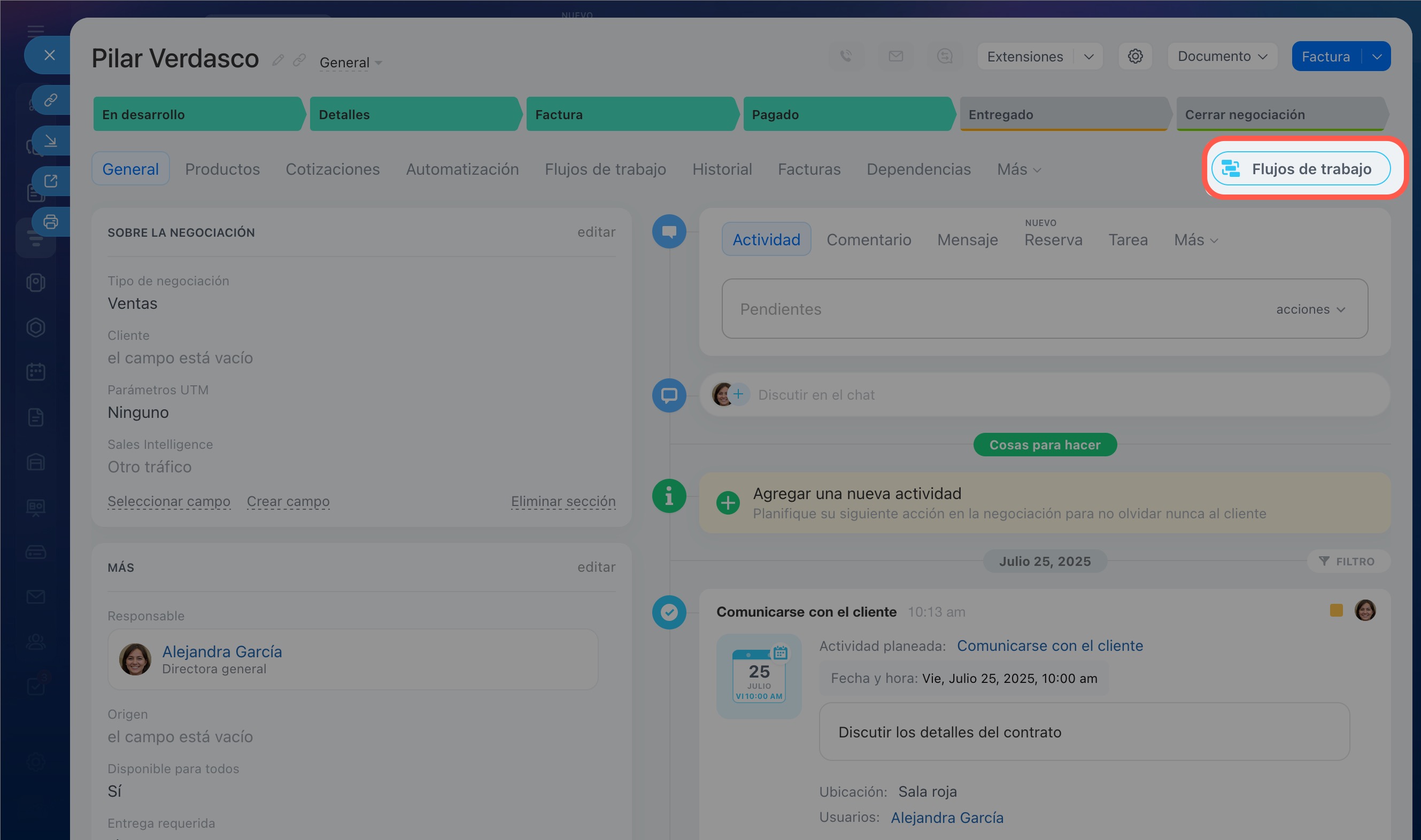Viewport: 1421px width, 840px height.
Task: Click the green plus add activity icon
Action: click(728, 503)
